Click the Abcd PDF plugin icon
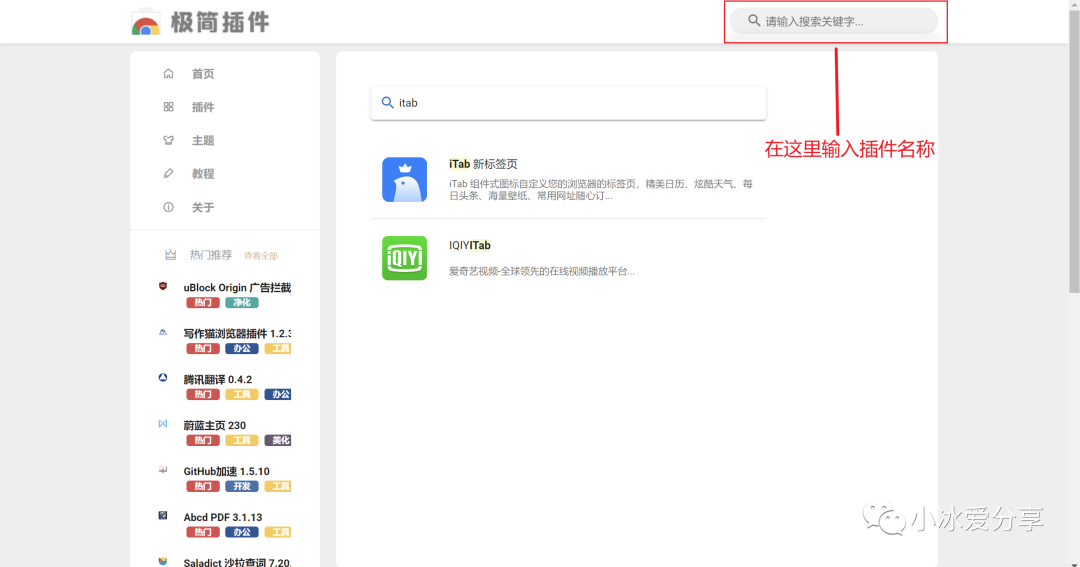 (163, 515)
